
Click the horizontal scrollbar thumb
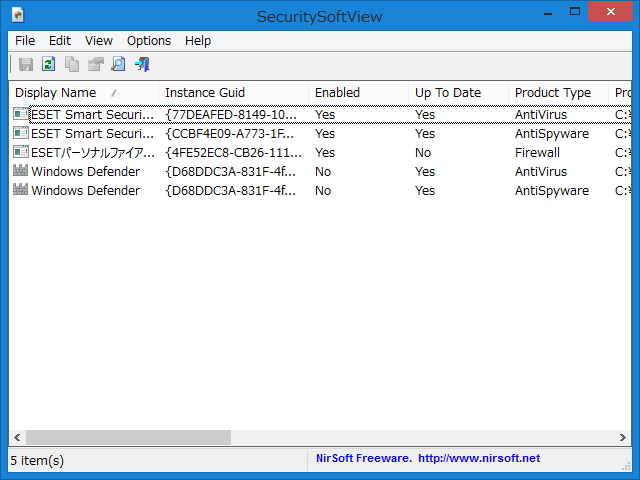[x=128, y=438]
